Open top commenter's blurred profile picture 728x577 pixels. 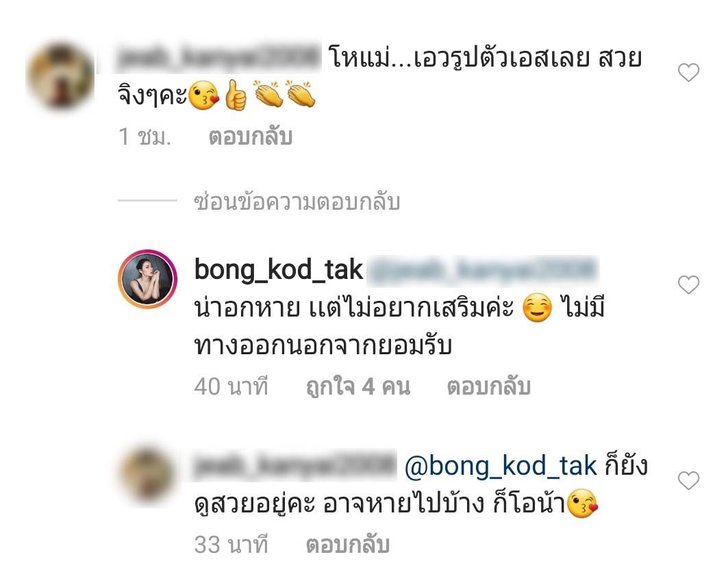[60, 76]
